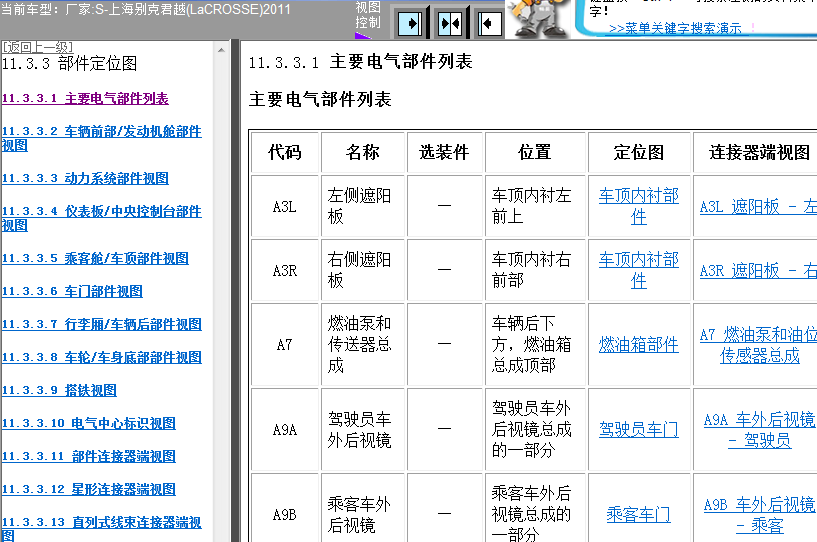
Task: Click the 驾驶员车外后视镜 name cell
Action: coord(363,430)
